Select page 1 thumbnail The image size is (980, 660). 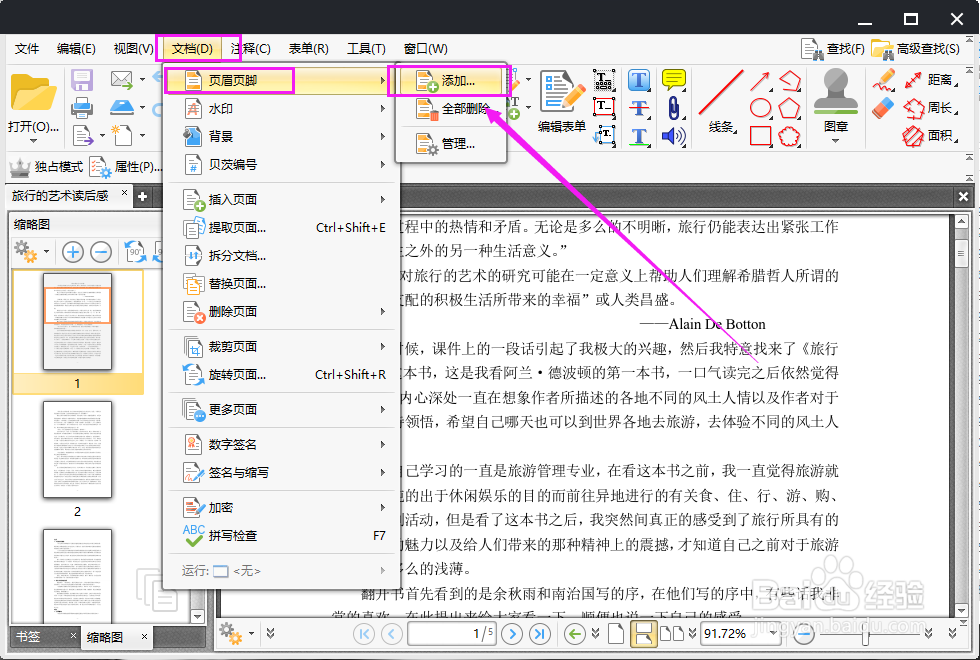78,321
